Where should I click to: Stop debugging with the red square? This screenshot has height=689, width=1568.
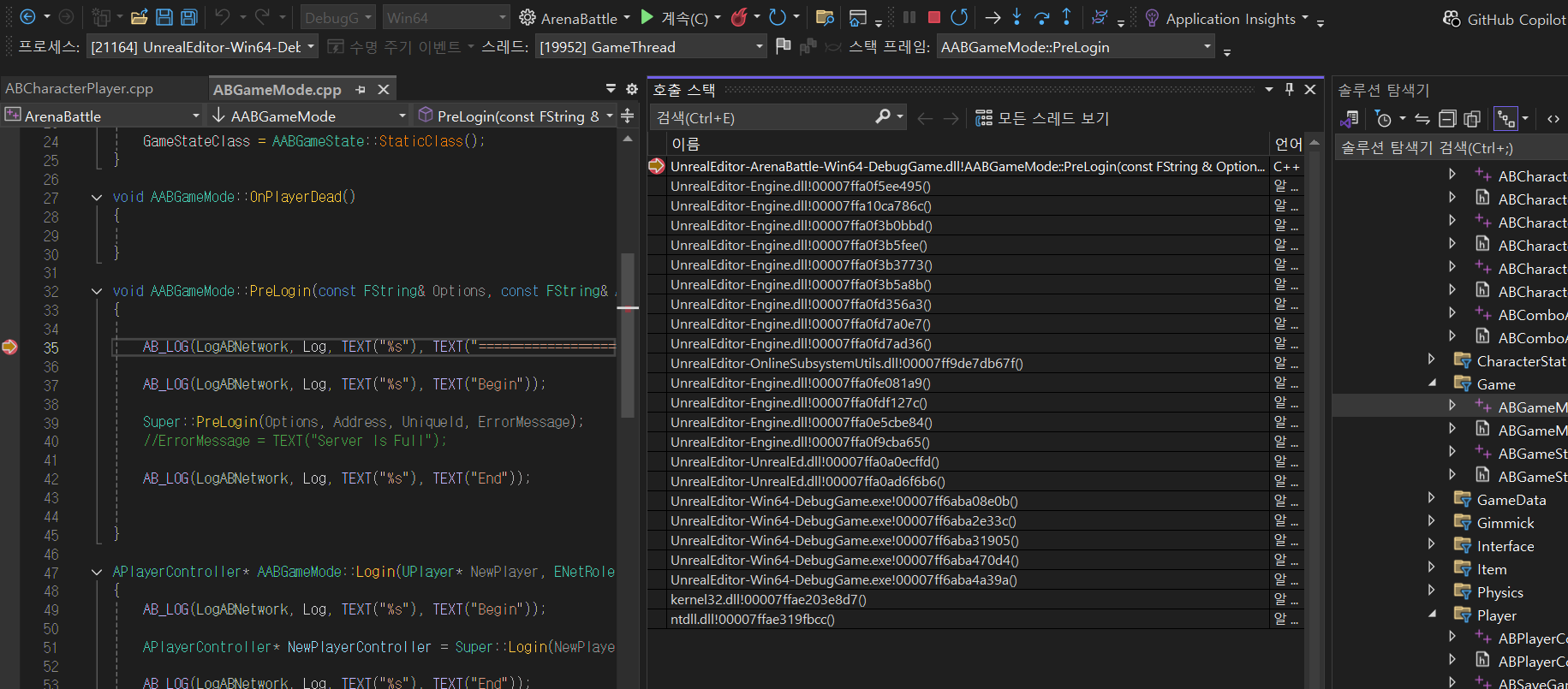coord(934,17)
